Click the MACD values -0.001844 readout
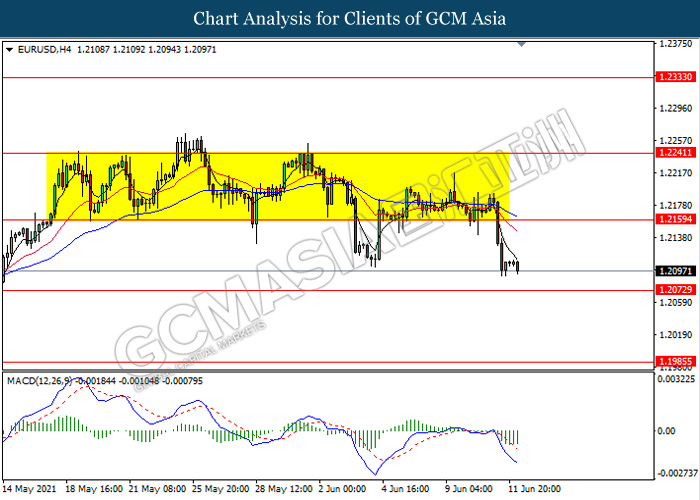700x500 pixels. coord(95,381)
